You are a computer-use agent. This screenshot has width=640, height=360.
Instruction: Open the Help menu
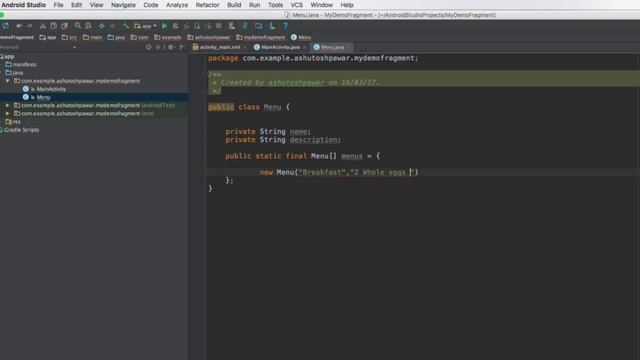click(347, 5)
